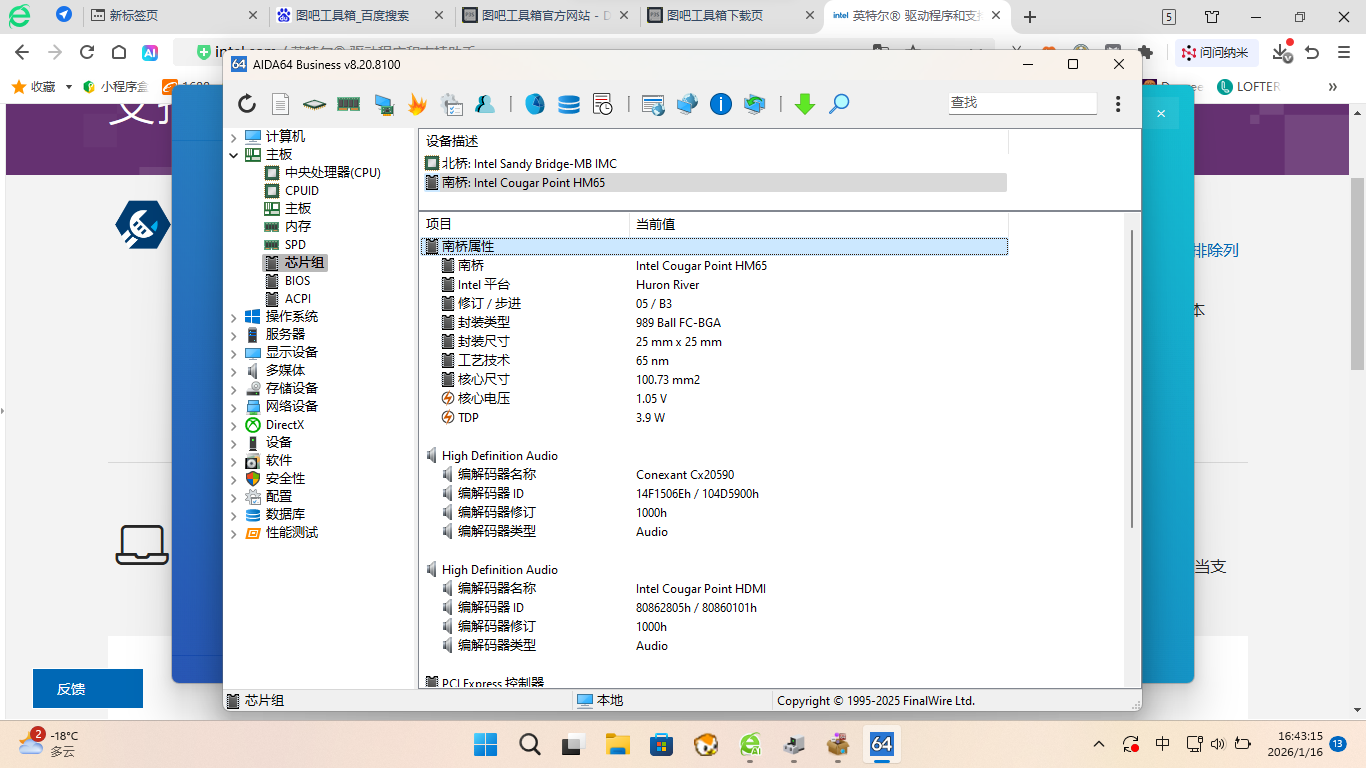The height and width of the screenshot is (768, 1366).
Task: Click the monitors with globe toolbar icon
Action: pyautogui.click(x=687, y=104)
